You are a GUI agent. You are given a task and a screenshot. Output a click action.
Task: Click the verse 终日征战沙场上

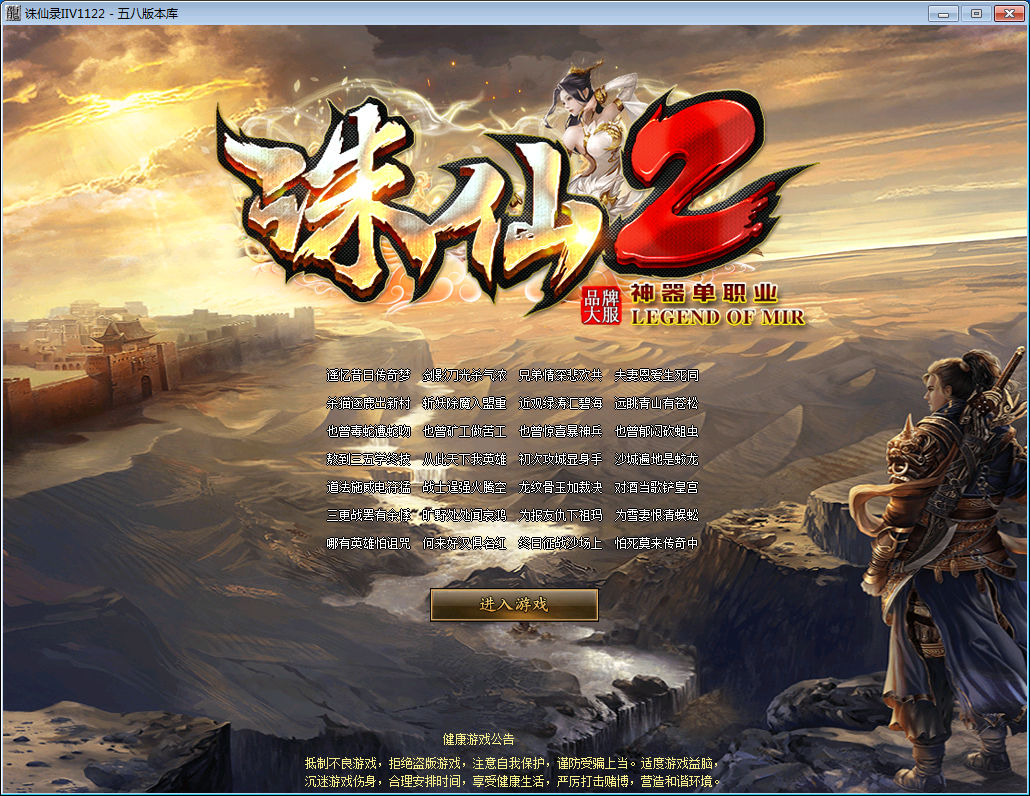(x=560, y=543)
